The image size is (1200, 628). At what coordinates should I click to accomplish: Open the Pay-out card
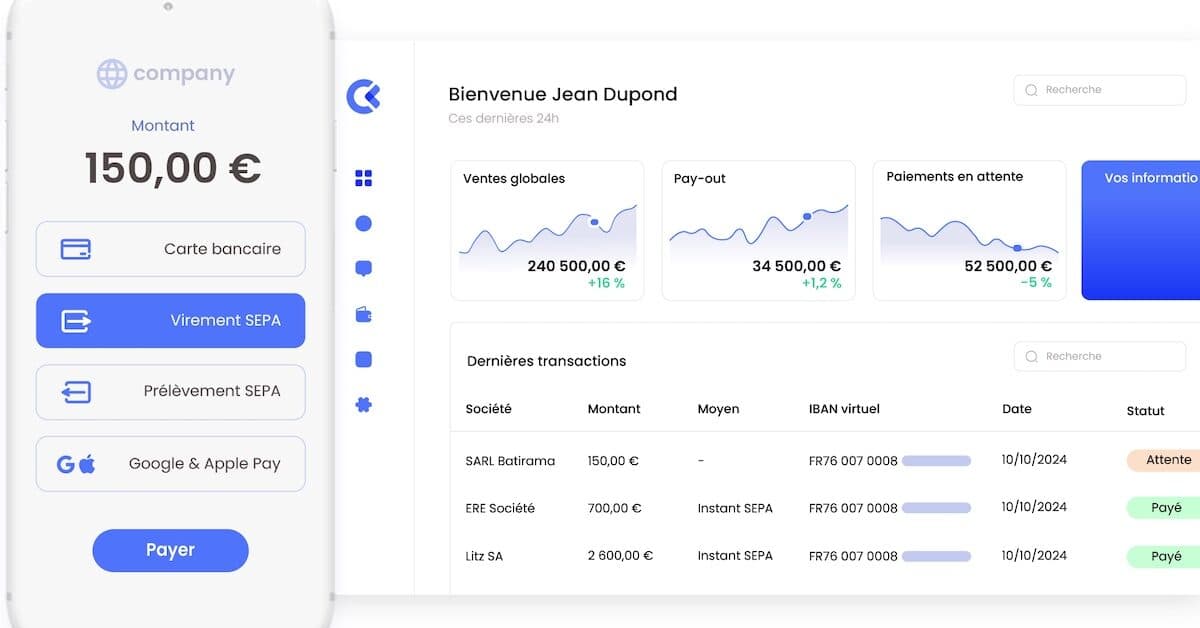tap(759, 230)
